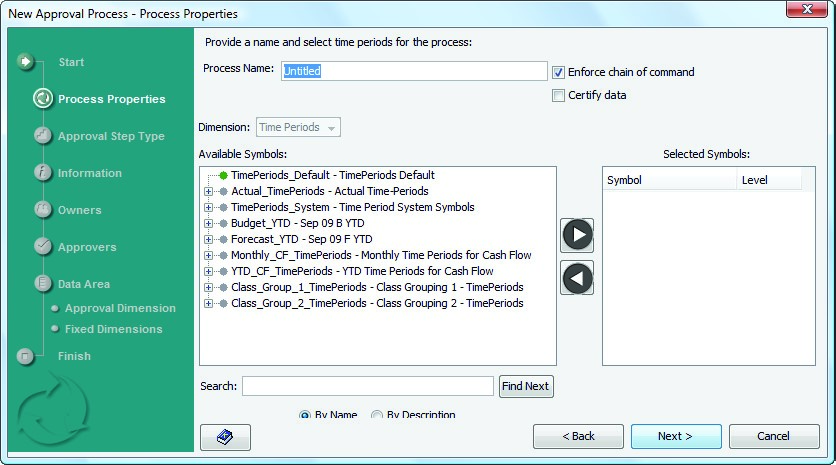Select the Approvers wizard step
836x465 pixels.
87,247
